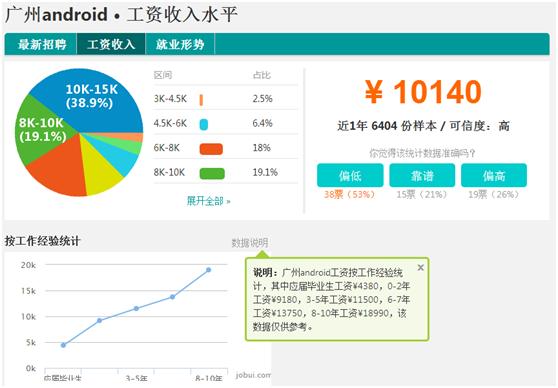Click the 应届毕业生 point on line chart
This screenshot has height=388, width=558.
[63, 345]
